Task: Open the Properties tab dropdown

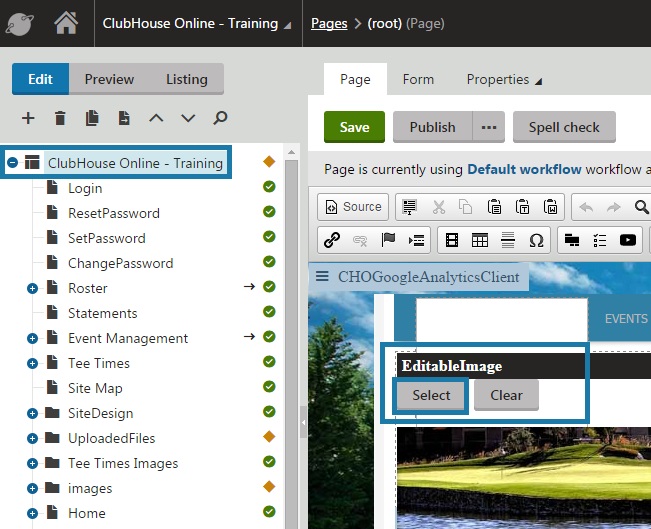Action: tap(504, 79)
